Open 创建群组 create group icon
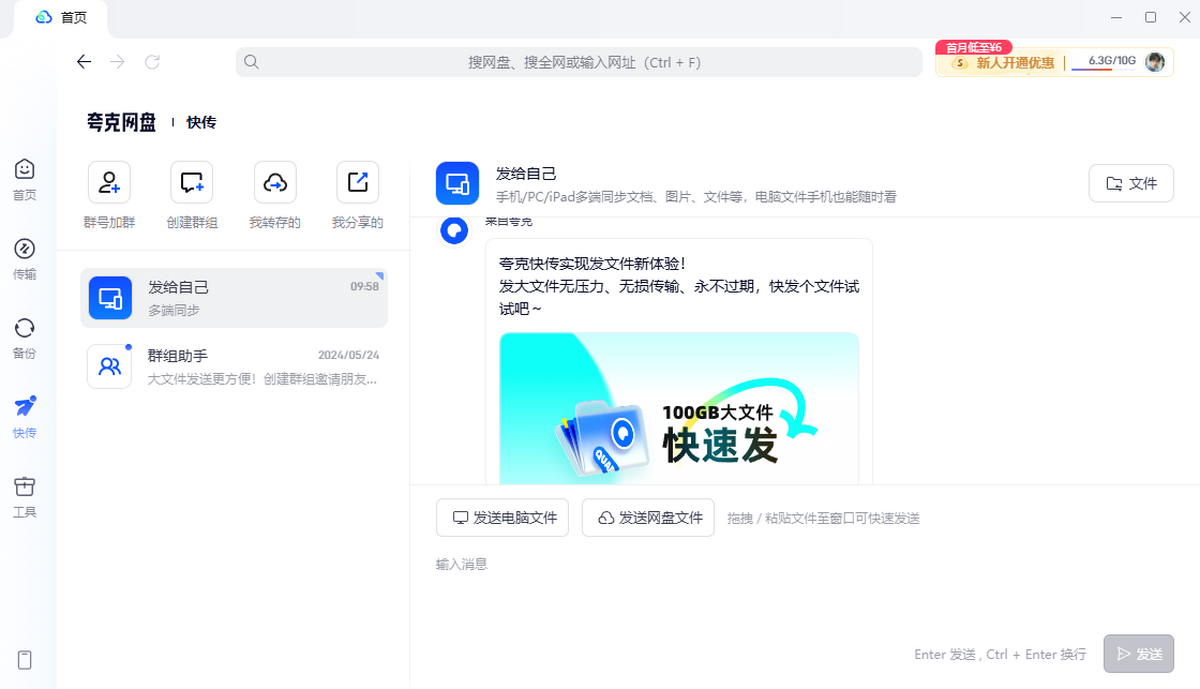 [192, 182]
